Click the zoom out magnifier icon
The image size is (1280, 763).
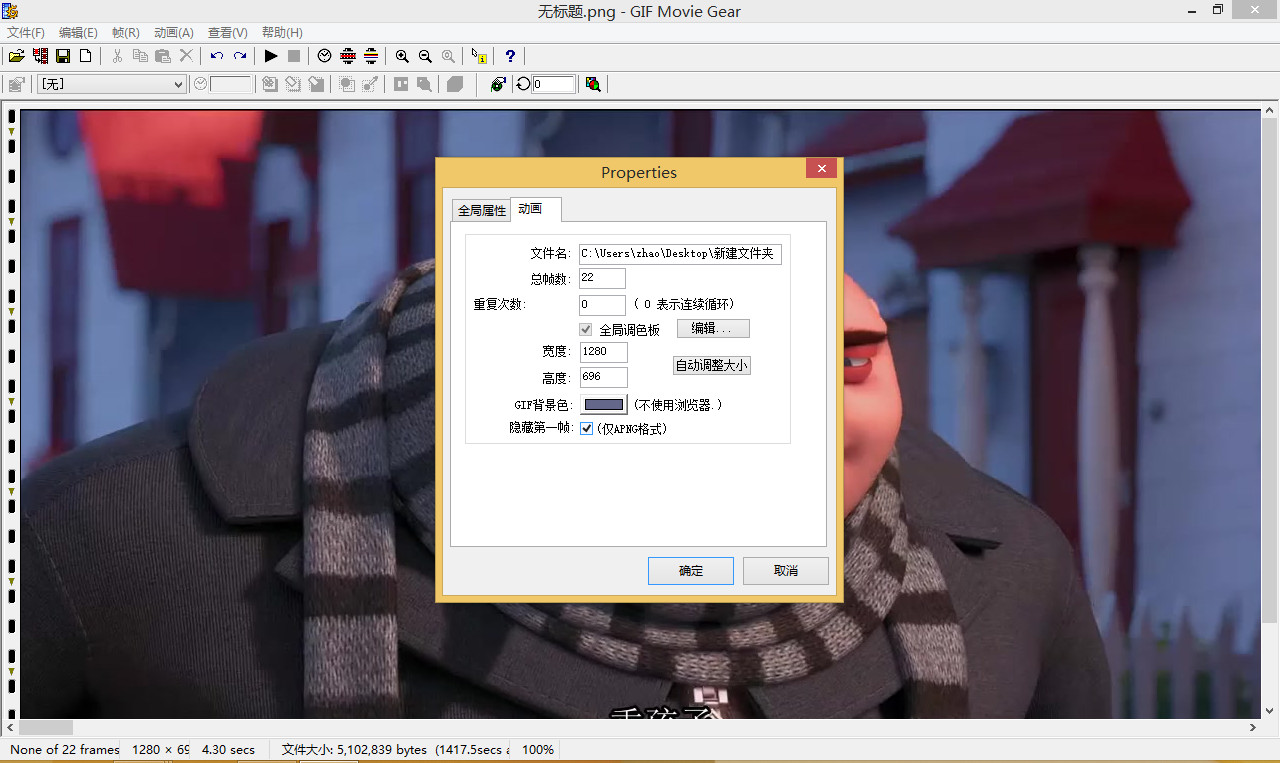[x=425, y=56]
